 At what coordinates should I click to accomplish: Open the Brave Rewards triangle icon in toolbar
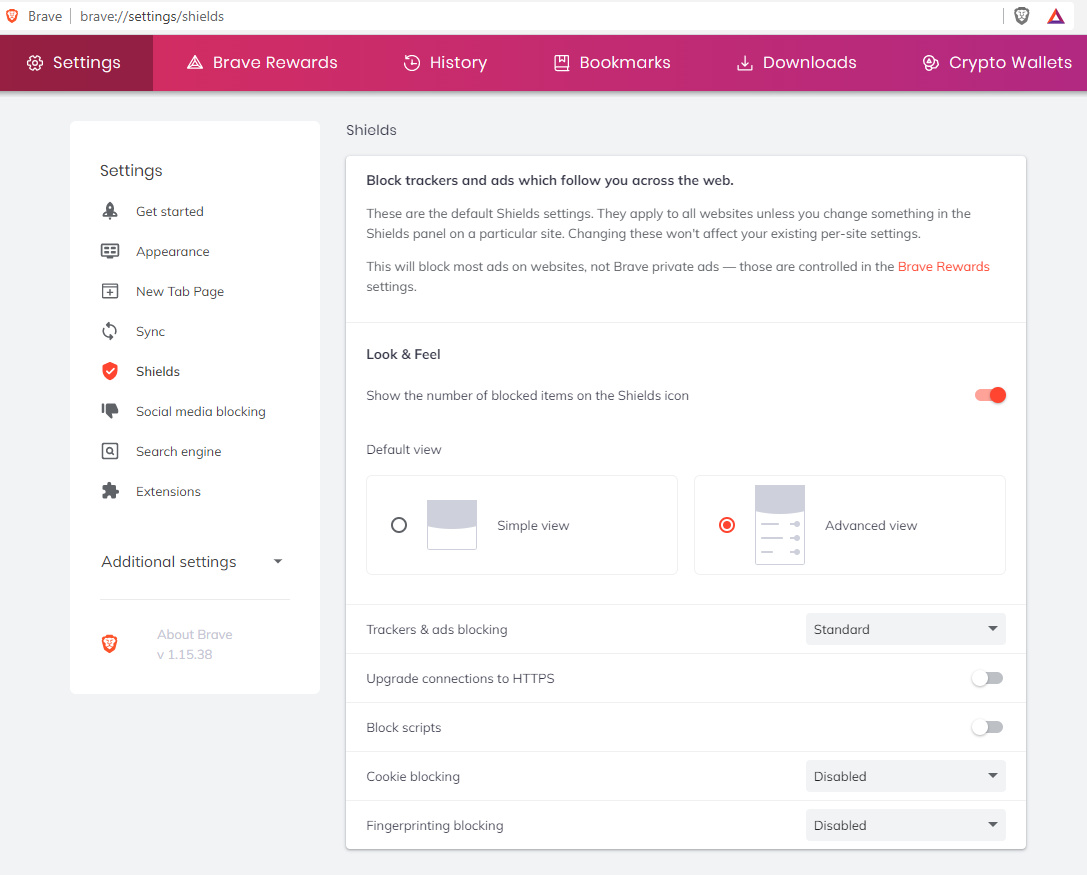click(1055, 16)
